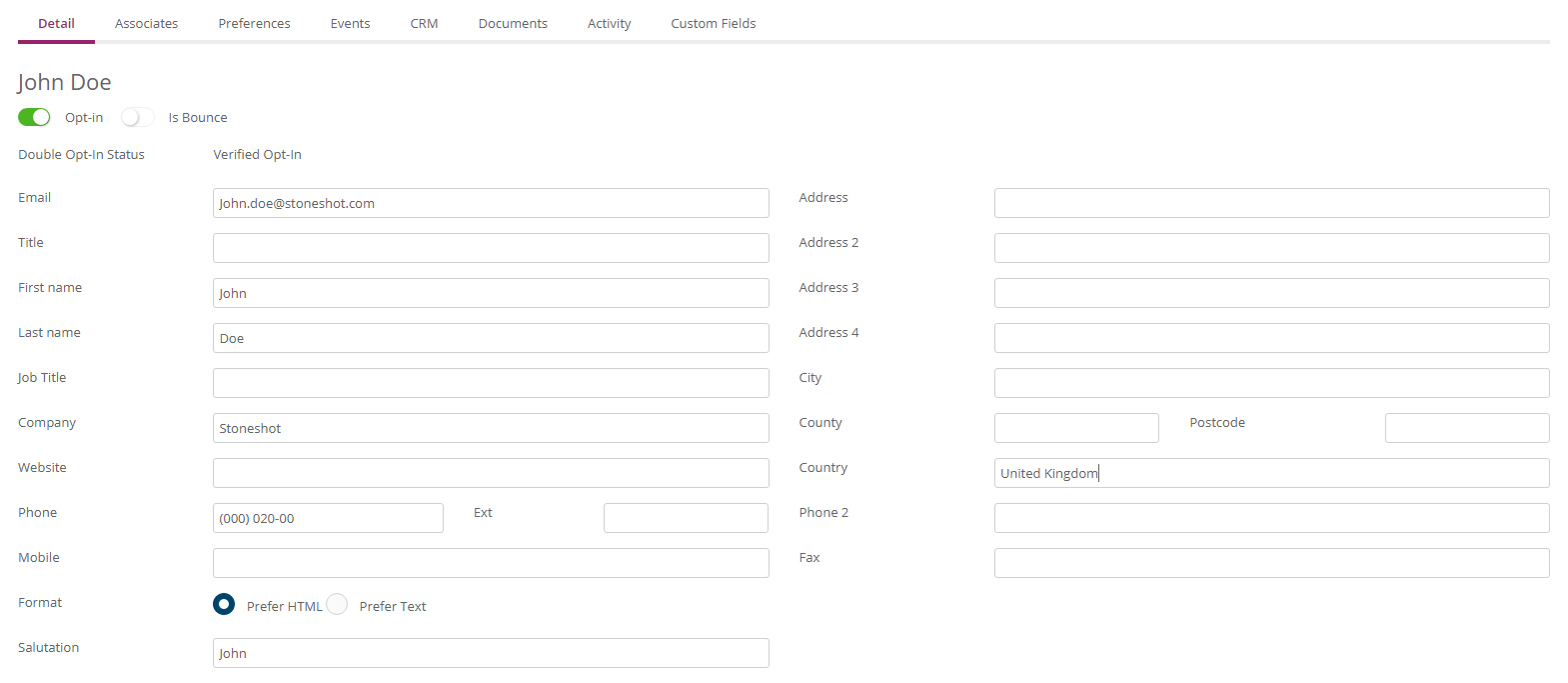Switch to the Associates tab
This screenshot has width=1568, height=683.
146,23
